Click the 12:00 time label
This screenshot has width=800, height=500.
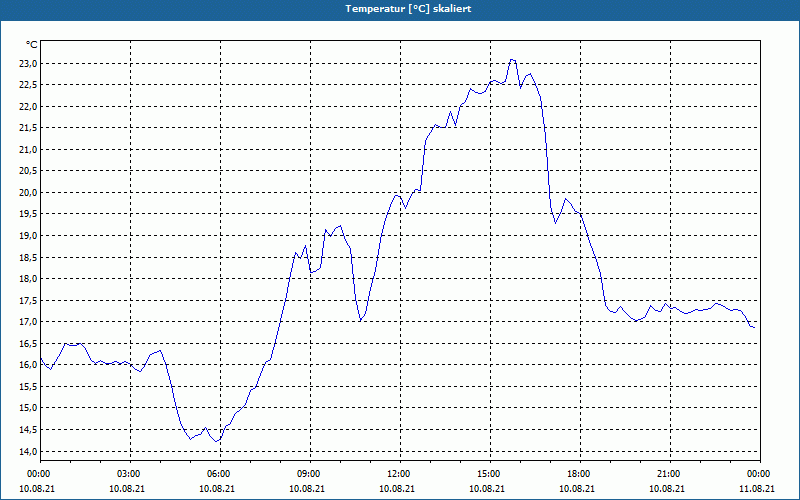tap(400, 474)
